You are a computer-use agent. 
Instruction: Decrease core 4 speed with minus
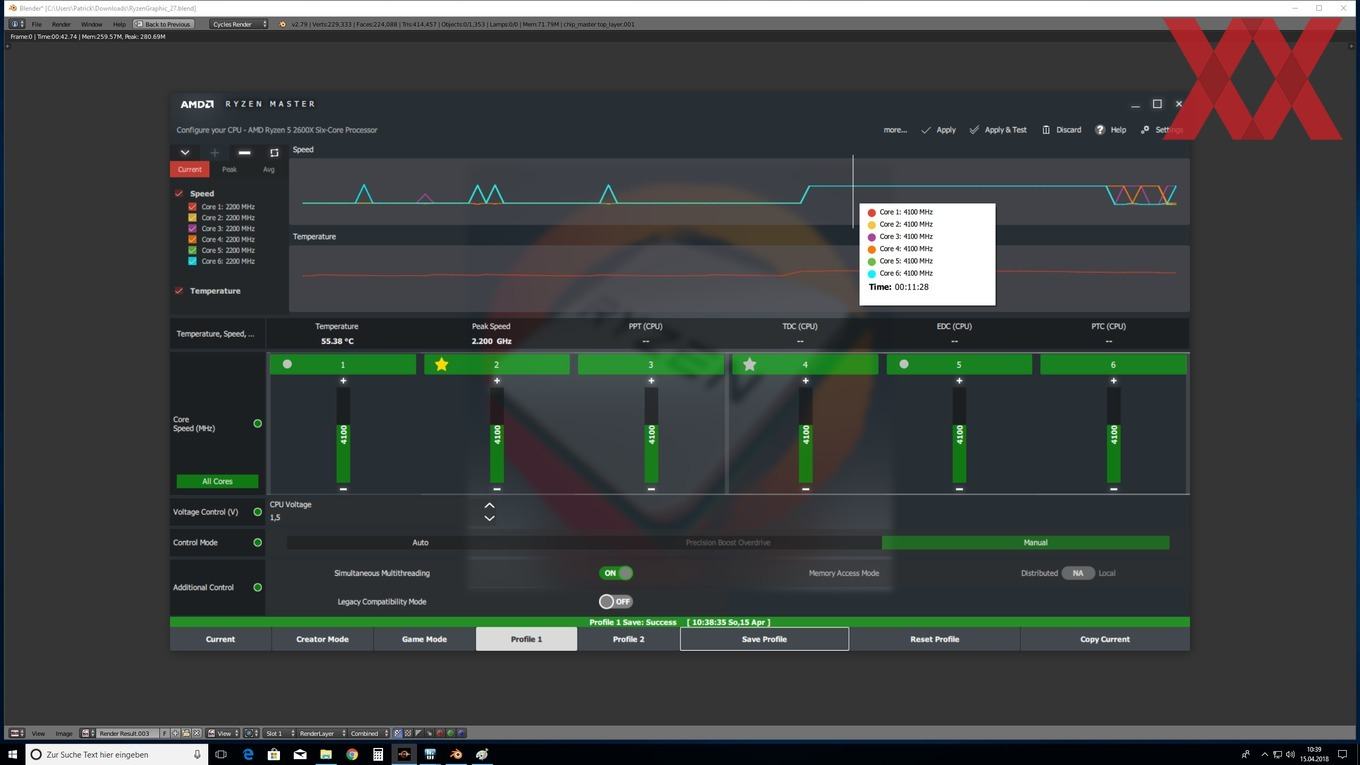click(x=805, y=489)
